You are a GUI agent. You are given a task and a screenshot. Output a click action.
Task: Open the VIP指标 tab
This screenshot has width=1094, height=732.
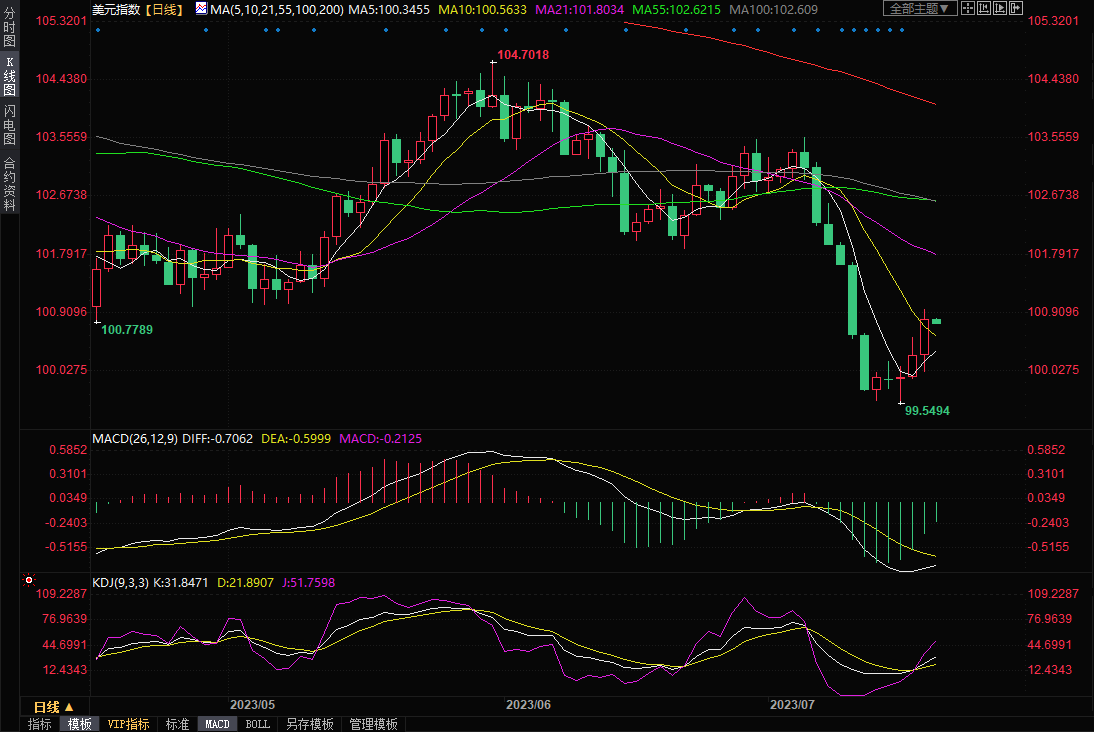(x=128, y=724)
